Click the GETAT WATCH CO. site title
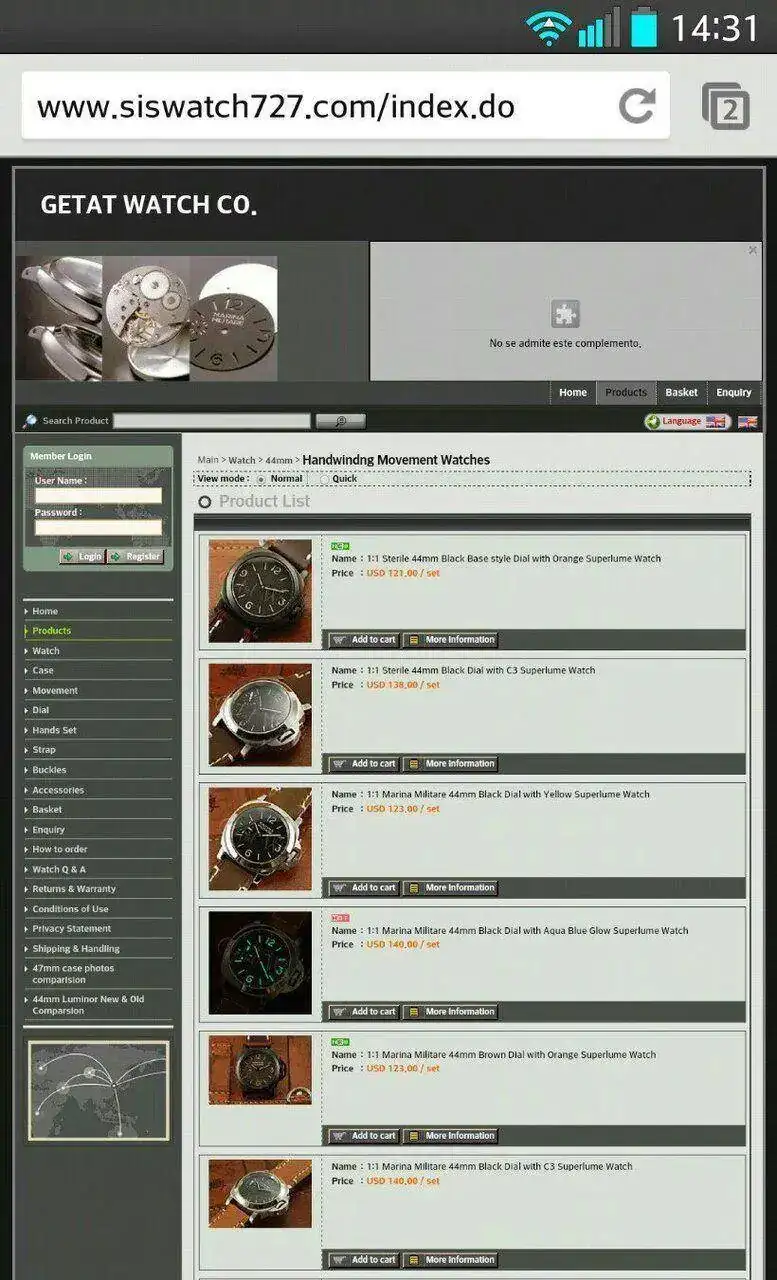Viewport: 777px width, 1280px height. click(148, 205)
